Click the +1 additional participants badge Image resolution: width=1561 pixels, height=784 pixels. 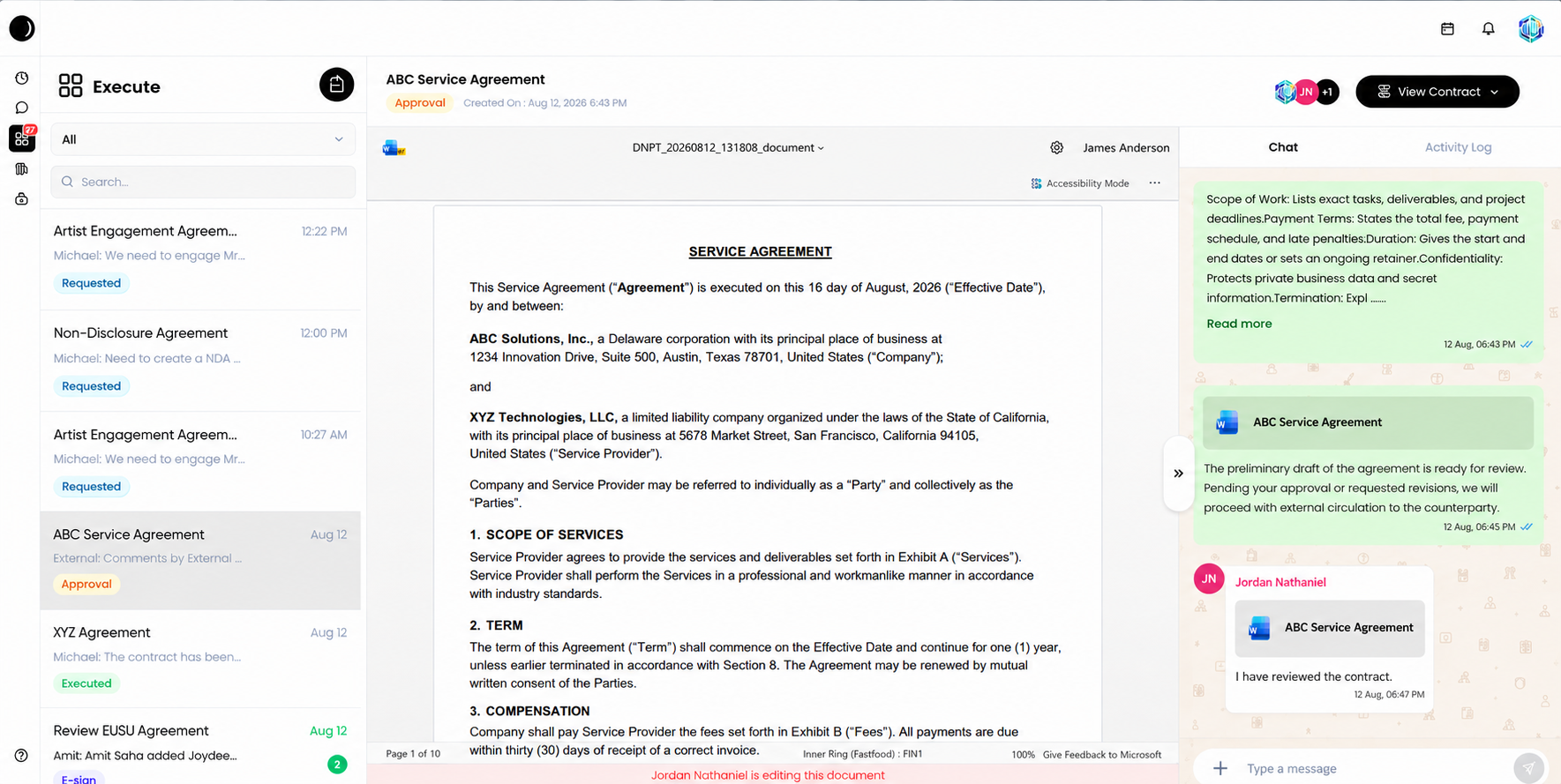click(x=1327, y=92)
